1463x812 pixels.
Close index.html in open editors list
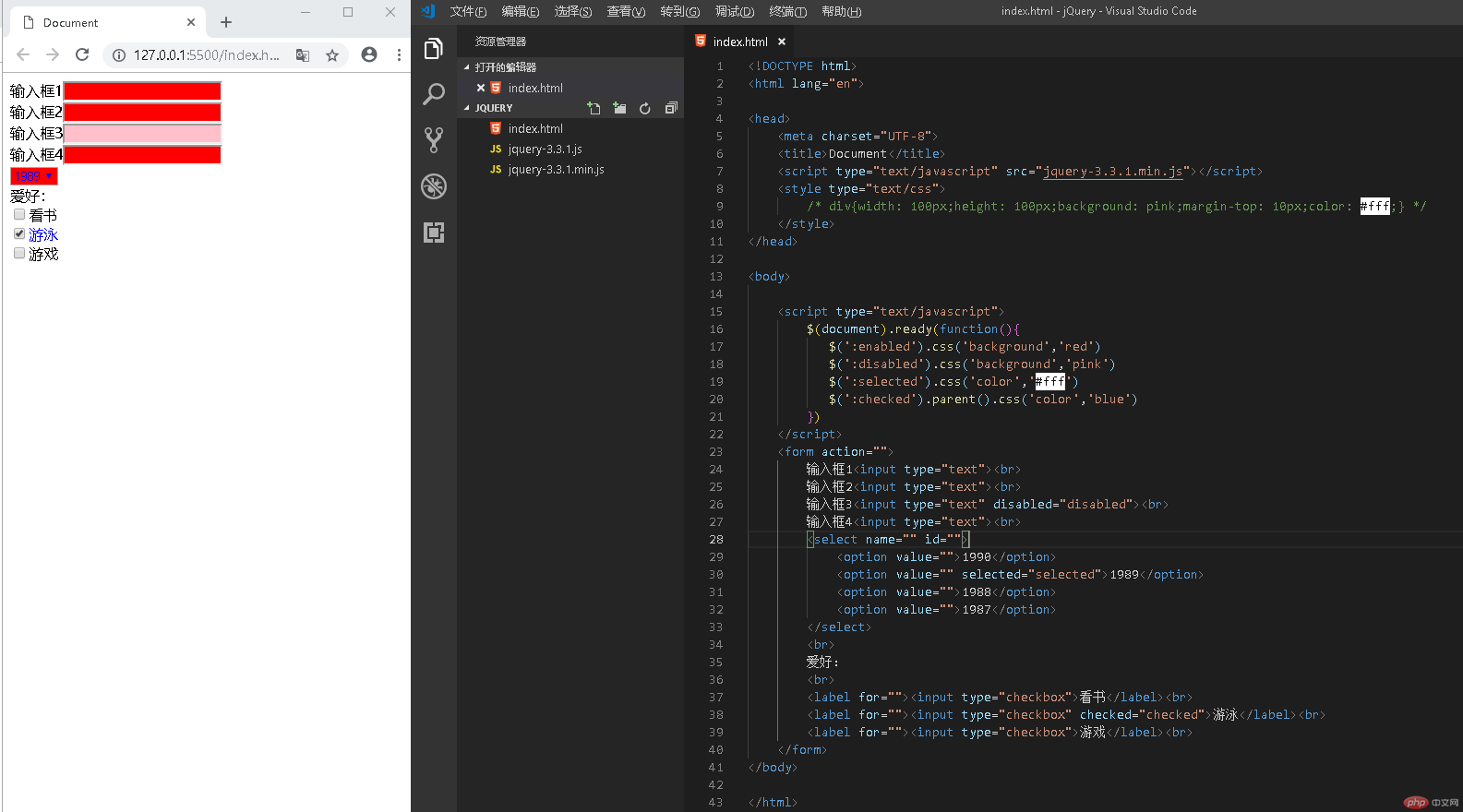pyautogui.click(x=481, y=88)
